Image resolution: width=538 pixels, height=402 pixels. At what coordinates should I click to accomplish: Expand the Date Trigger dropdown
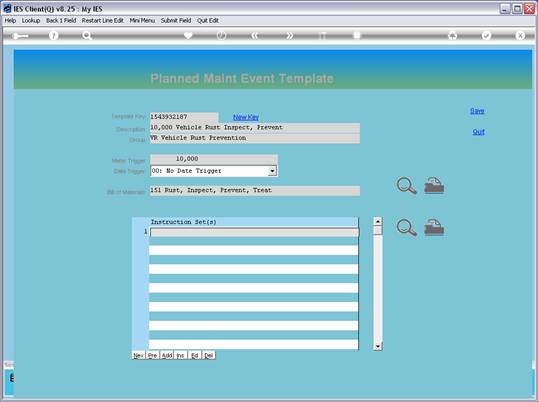[272, 171]
